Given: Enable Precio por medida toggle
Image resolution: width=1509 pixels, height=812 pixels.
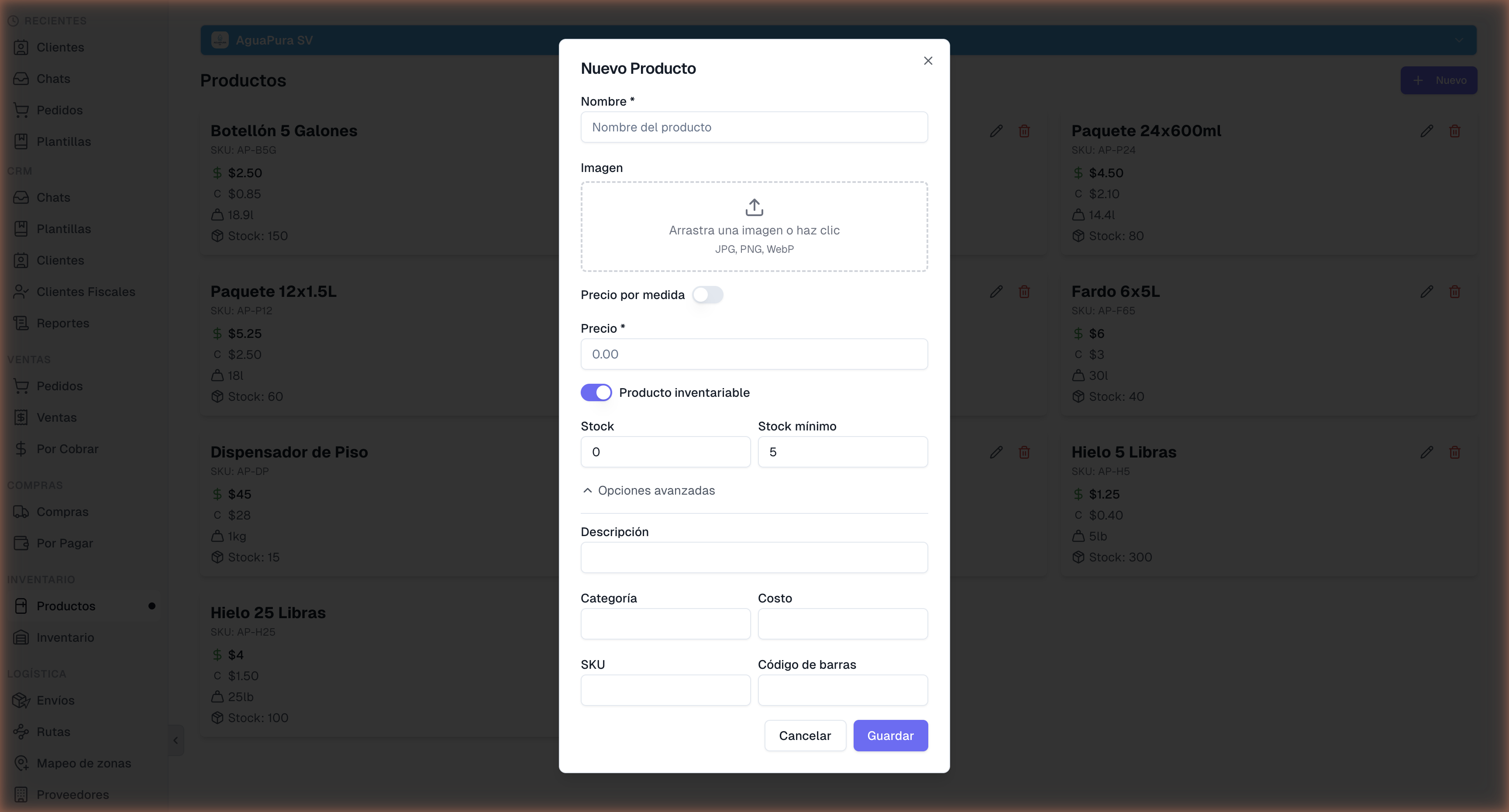Looking at the screenshot, I should click(x=707, y=295).
